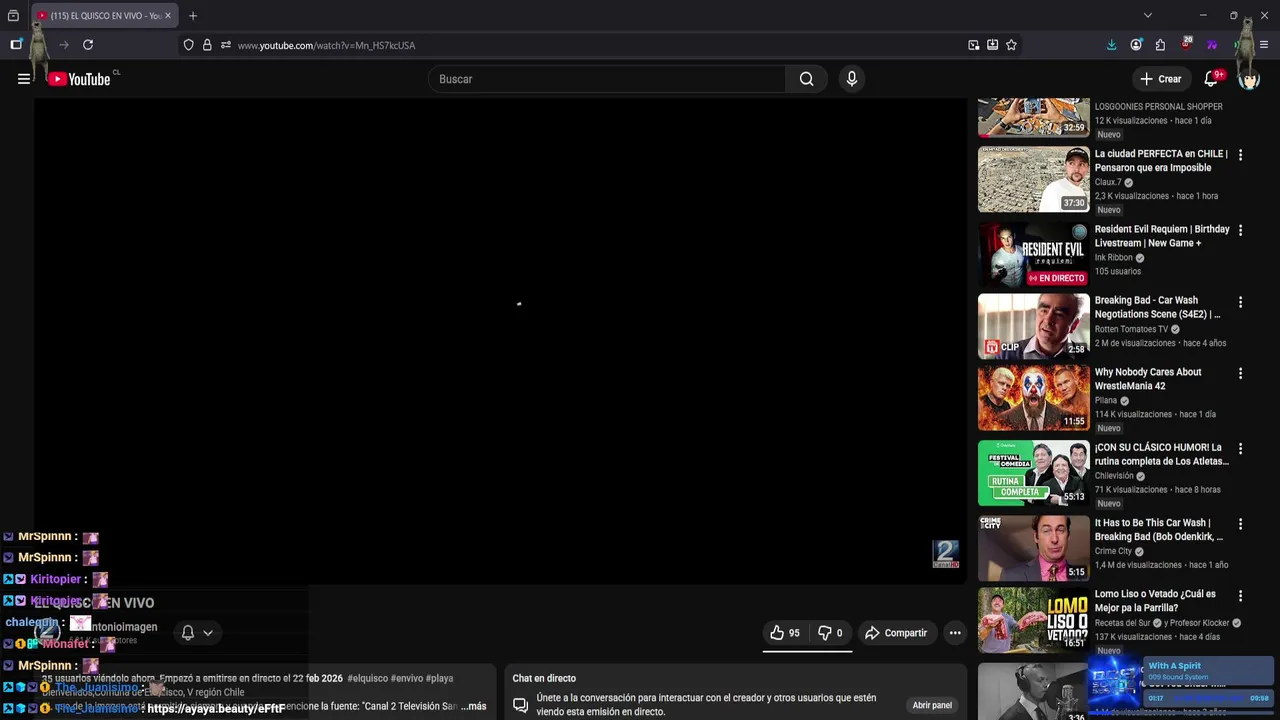Open options for Los Atletas rutina video

click(x=1240, y=449)
